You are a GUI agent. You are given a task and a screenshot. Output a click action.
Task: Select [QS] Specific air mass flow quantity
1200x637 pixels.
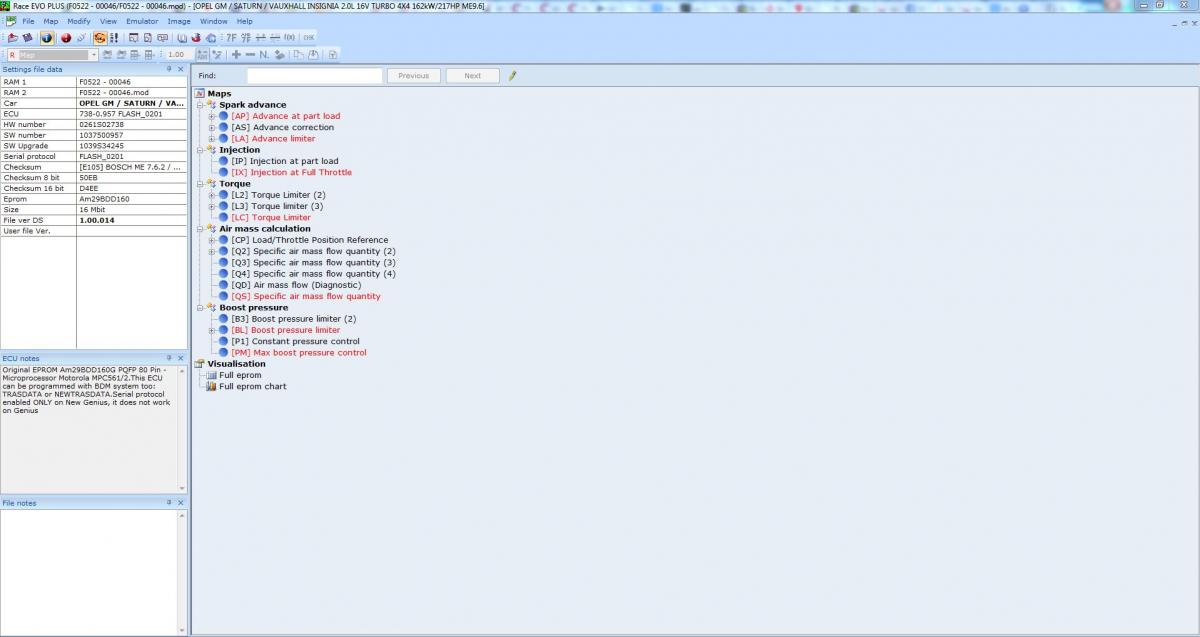tap(305, 296)
